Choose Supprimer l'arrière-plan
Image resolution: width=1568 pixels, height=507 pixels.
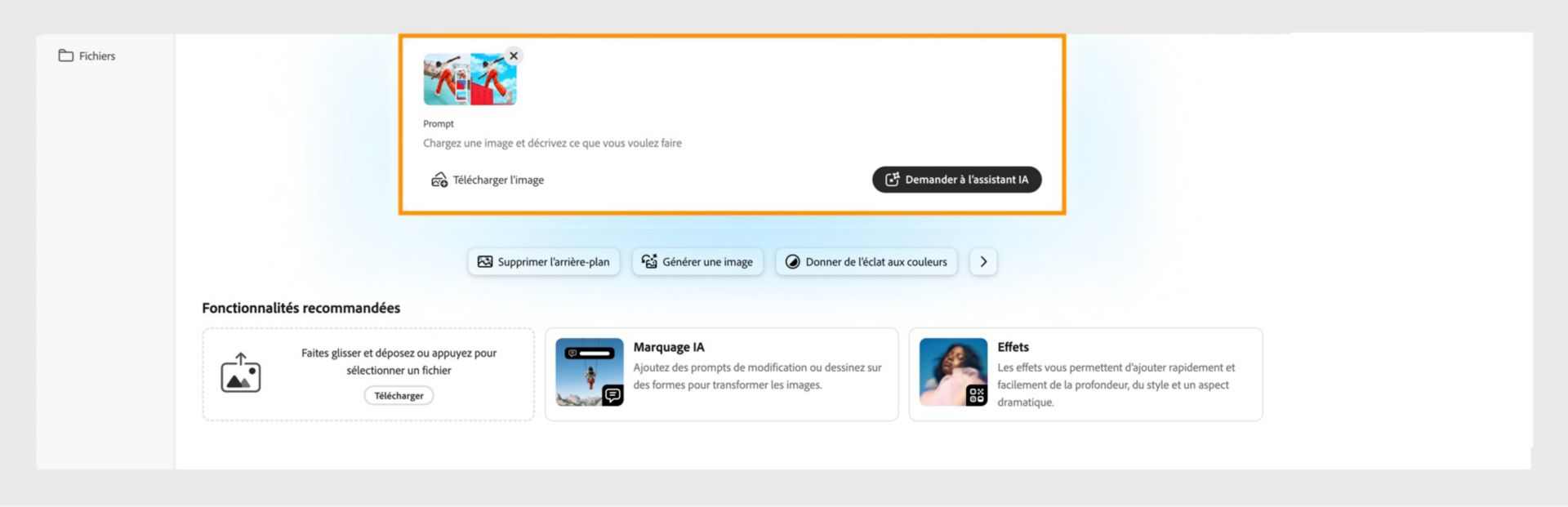[x=544, y=262]
